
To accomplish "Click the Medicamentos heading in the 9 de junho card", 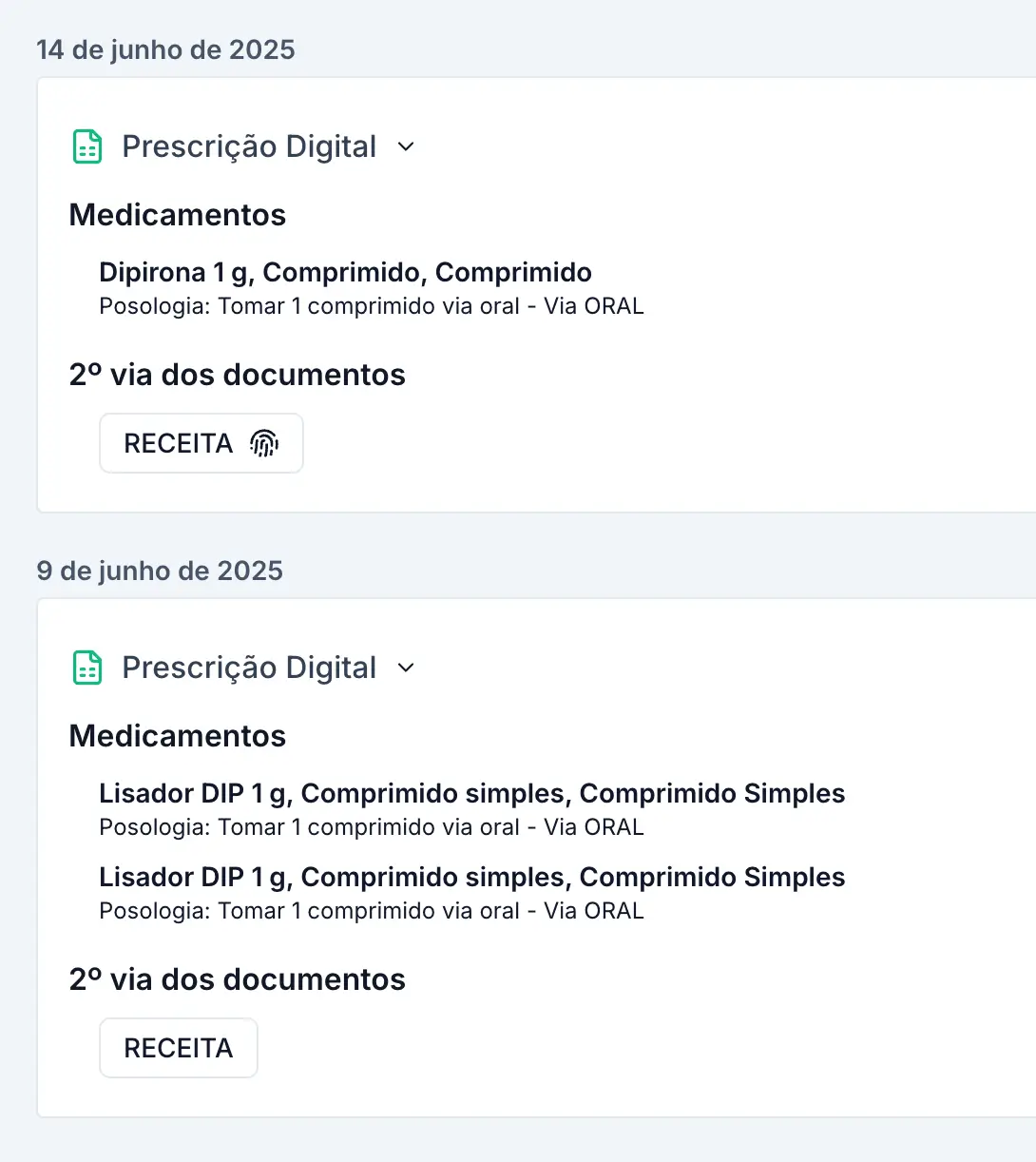I will point(178,736).
